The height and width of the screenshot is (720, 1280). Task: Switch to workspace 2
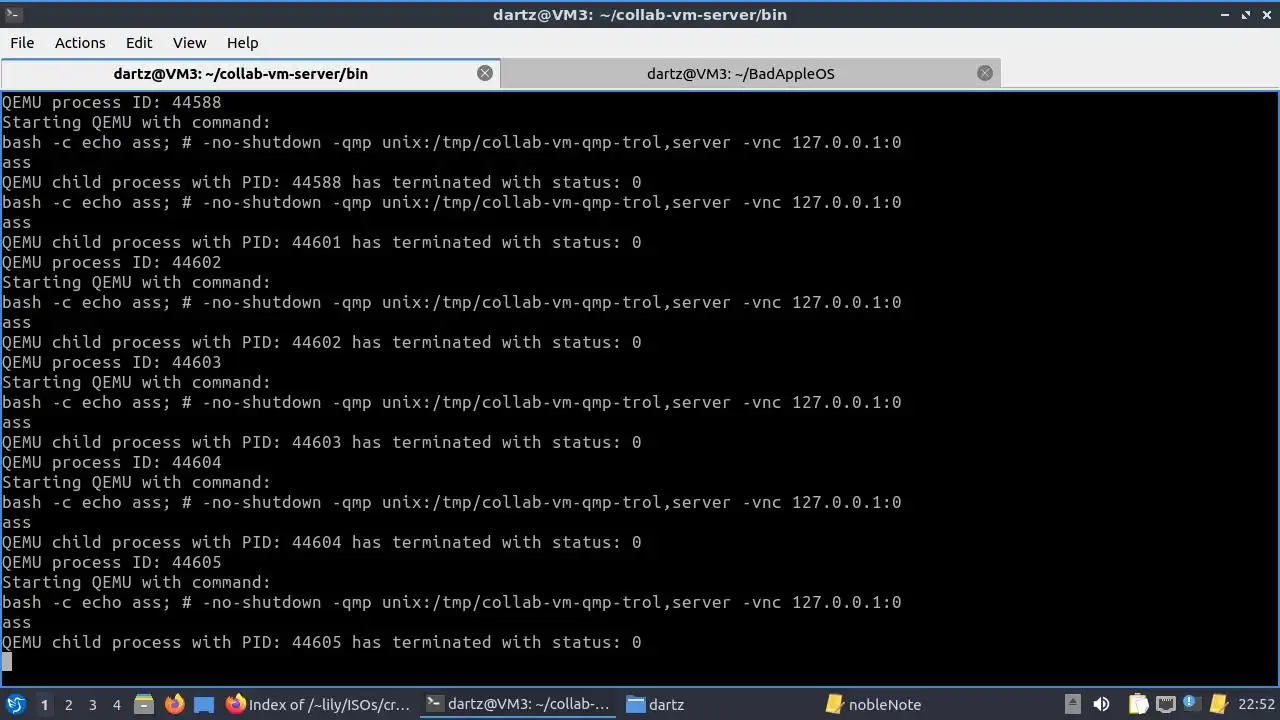point(68,704)
